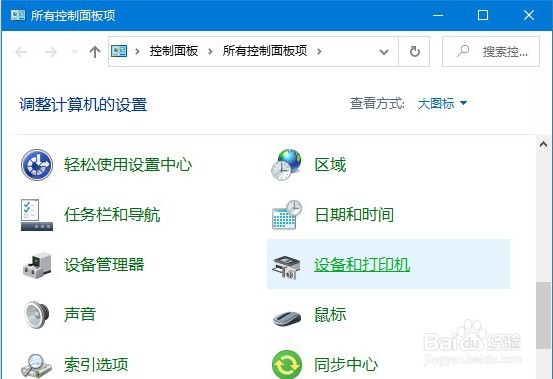Click 所有控制面板项 breadcrumb
The height and width of the screenshot is (379, 553).
(x=265, y=51)
